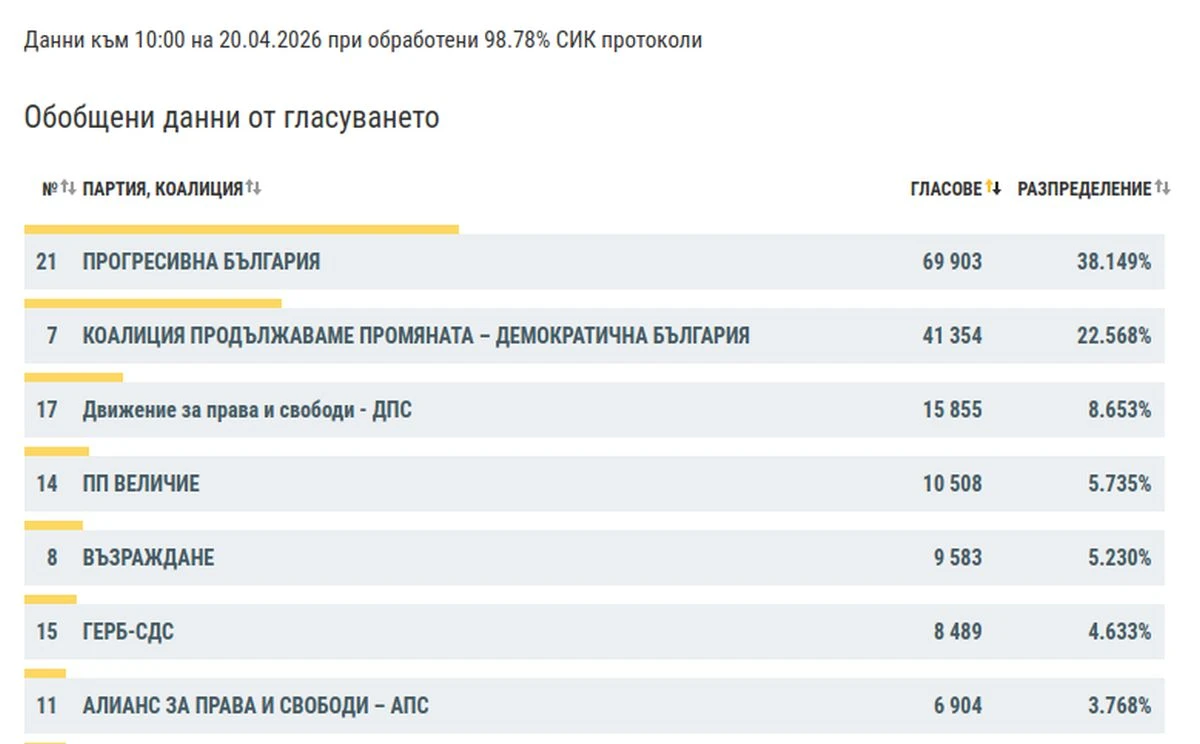This screenshot has height=744, width=1200.
Task: Click the РАЗПРЕДЕЛЕНИЕ column header
Action: [1084, 189]
